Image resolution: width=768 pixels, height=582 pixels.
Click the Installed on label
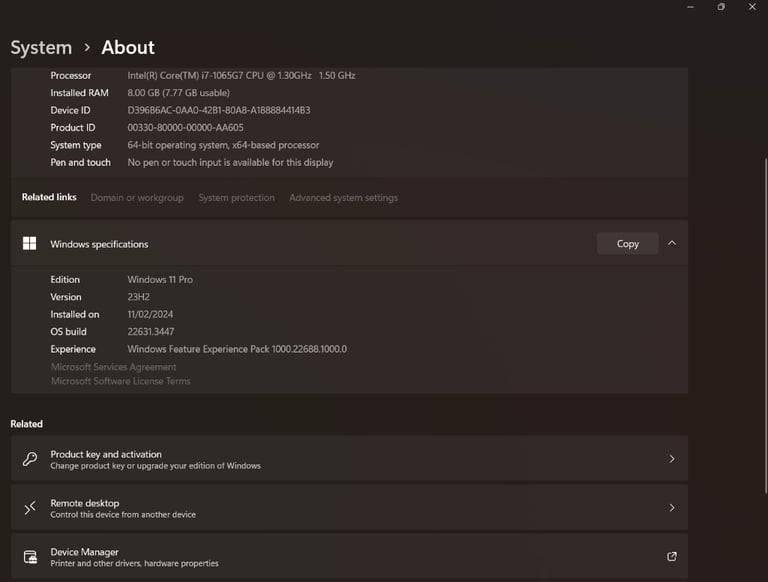pos(75,314)
